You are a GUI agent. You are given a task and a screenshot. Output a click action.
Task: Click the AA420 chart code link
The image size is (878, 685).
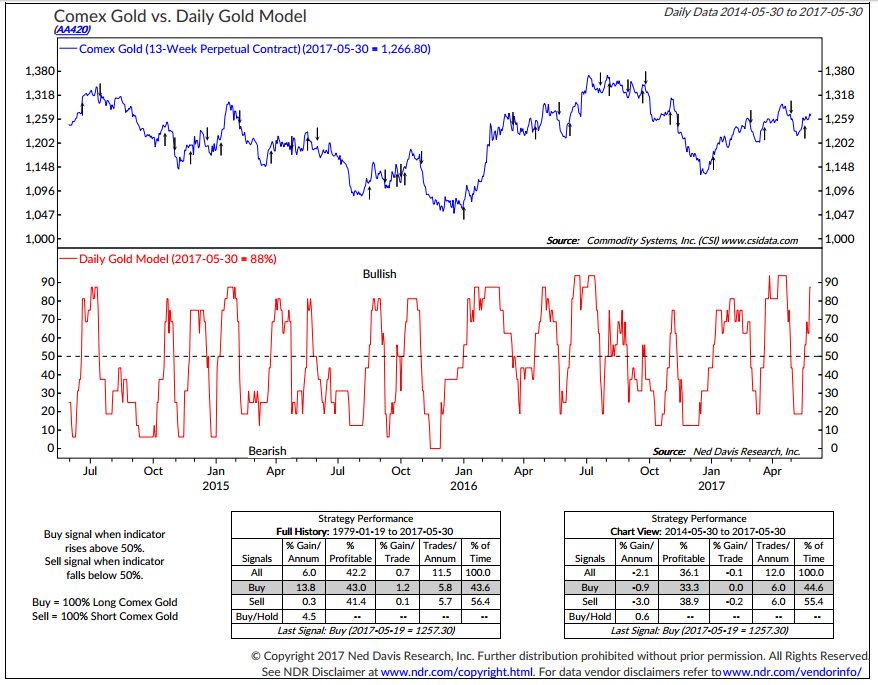point(71,32)
